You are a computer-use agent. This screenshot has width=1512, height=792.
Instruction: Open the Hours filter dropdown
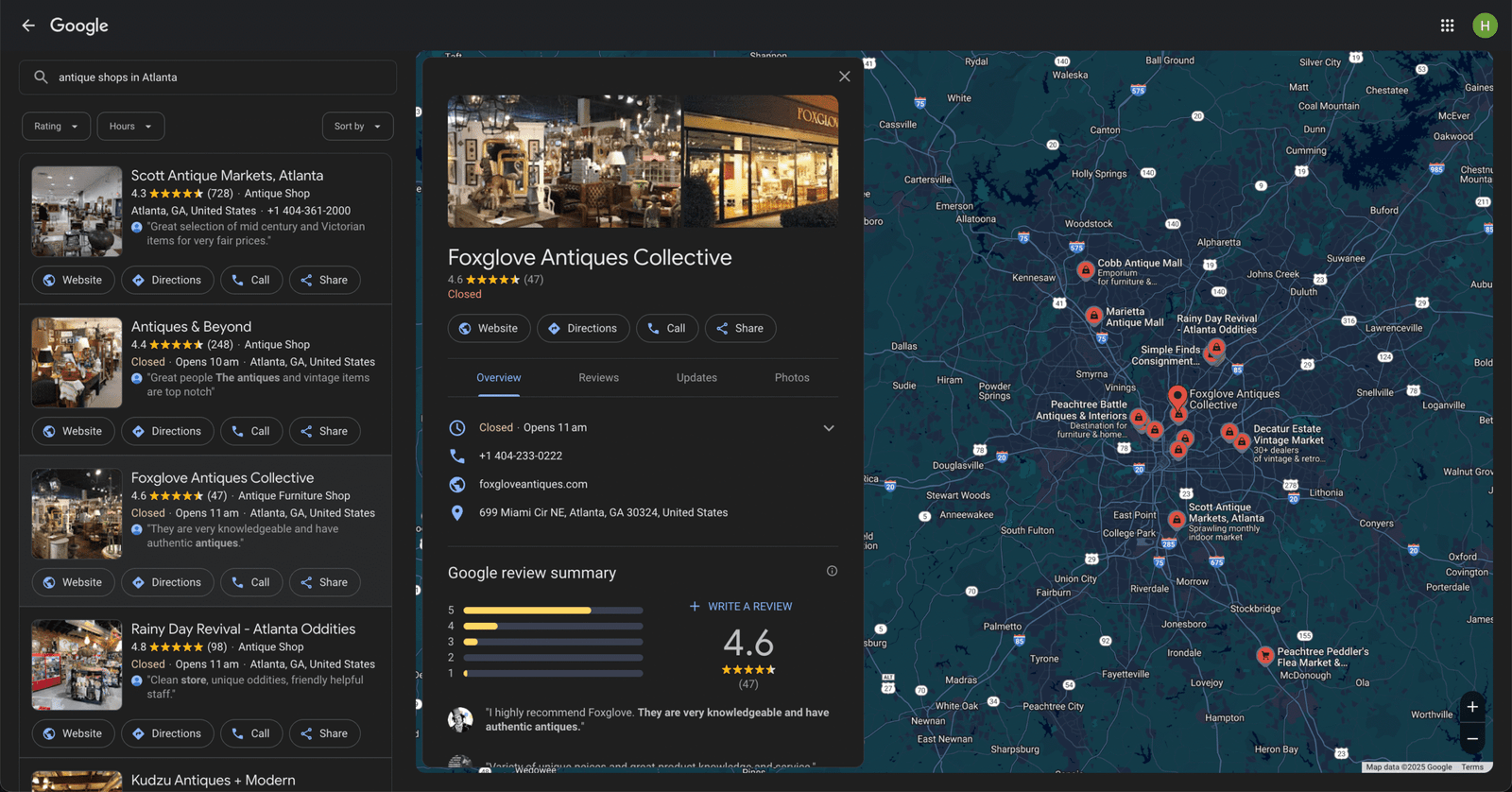130,126
